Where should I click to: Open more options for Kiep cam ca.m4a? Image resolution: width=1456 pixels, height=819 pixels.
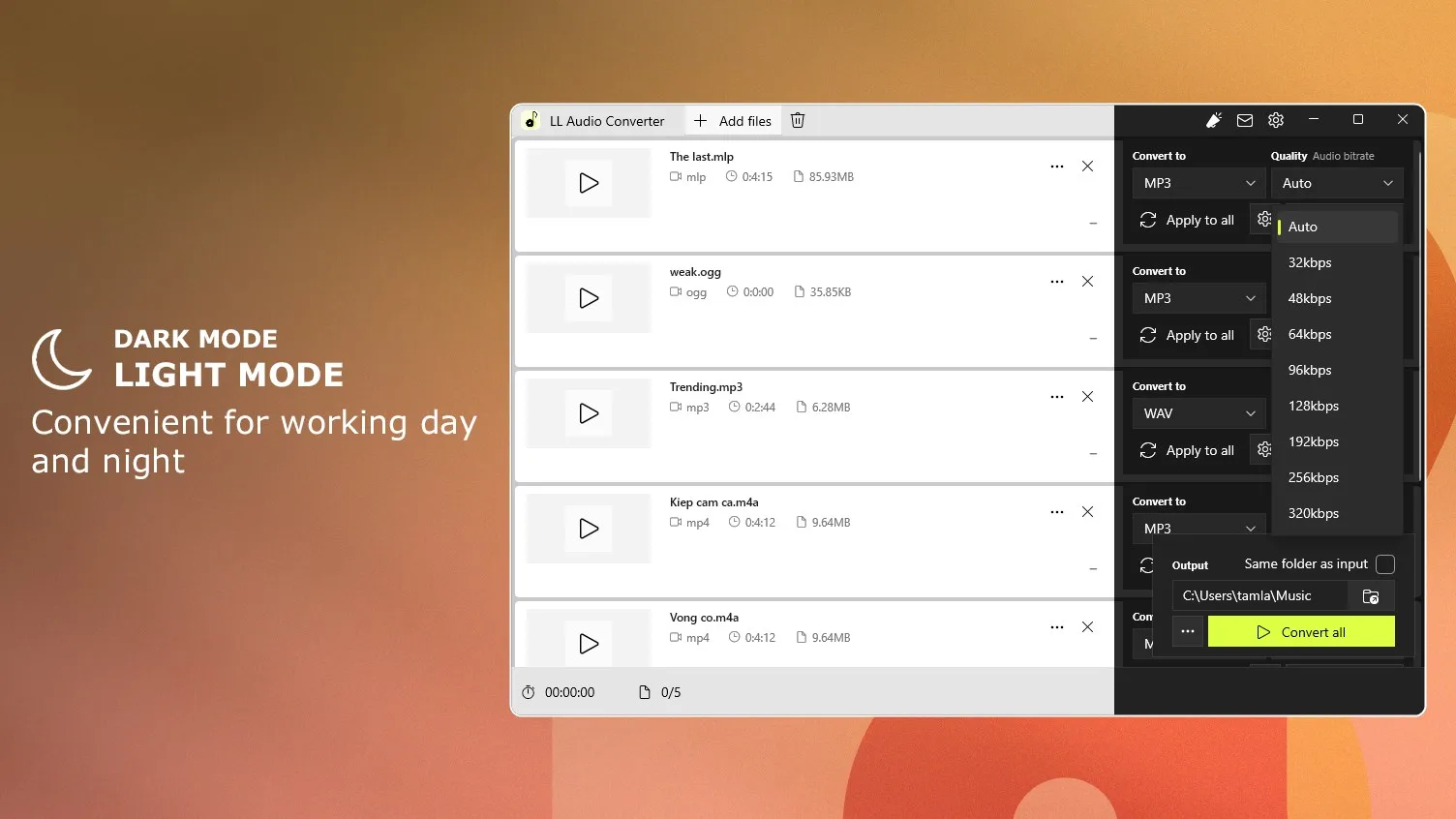click(1057, 512)
